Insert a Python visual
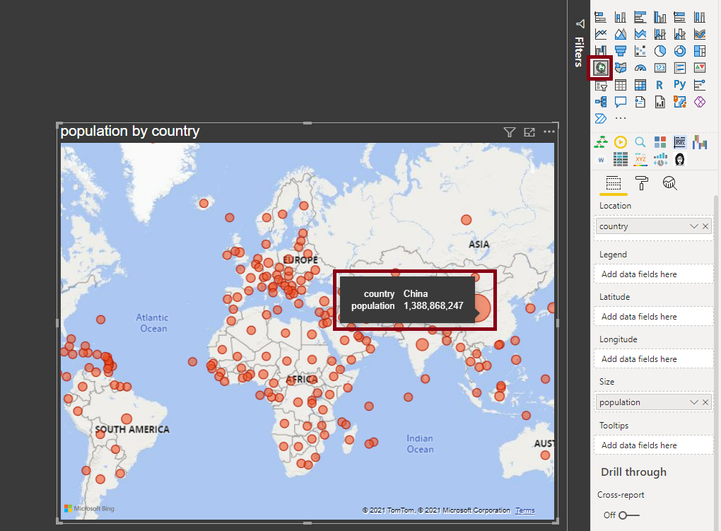This screenshot has width=721, height=531. 680,85
